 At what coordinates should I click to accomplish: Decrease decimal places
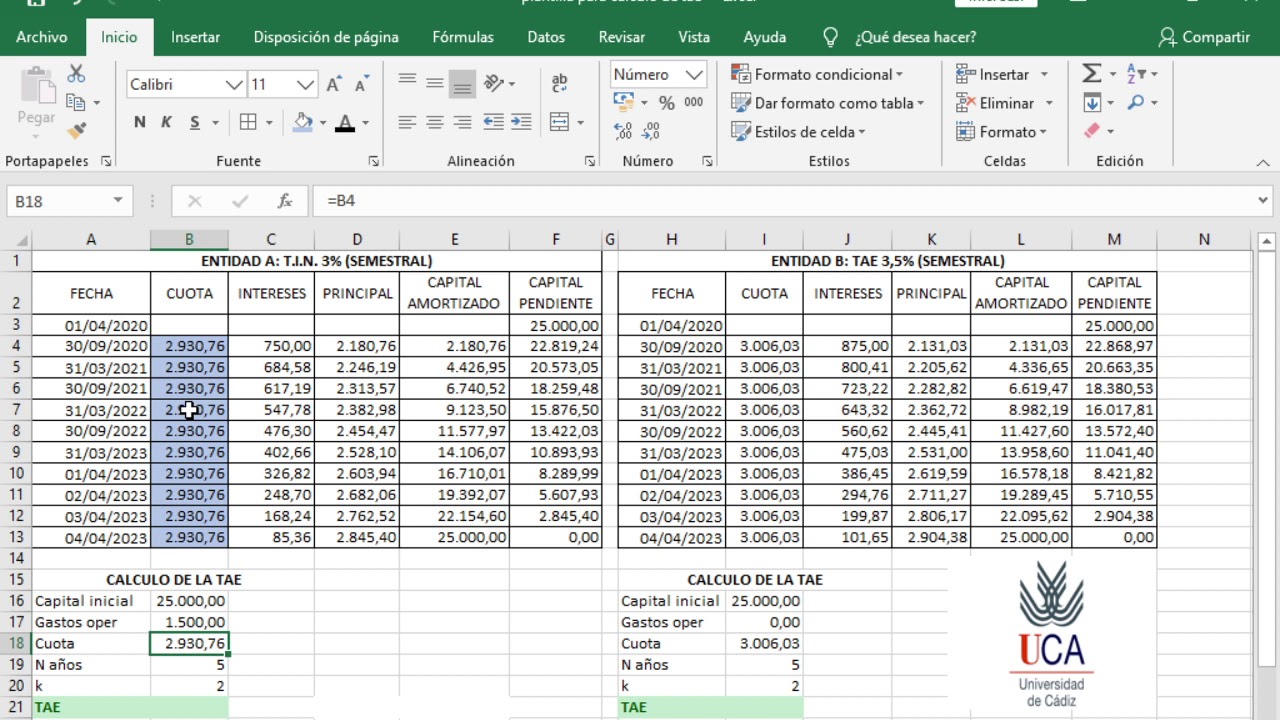pos(651,131)
